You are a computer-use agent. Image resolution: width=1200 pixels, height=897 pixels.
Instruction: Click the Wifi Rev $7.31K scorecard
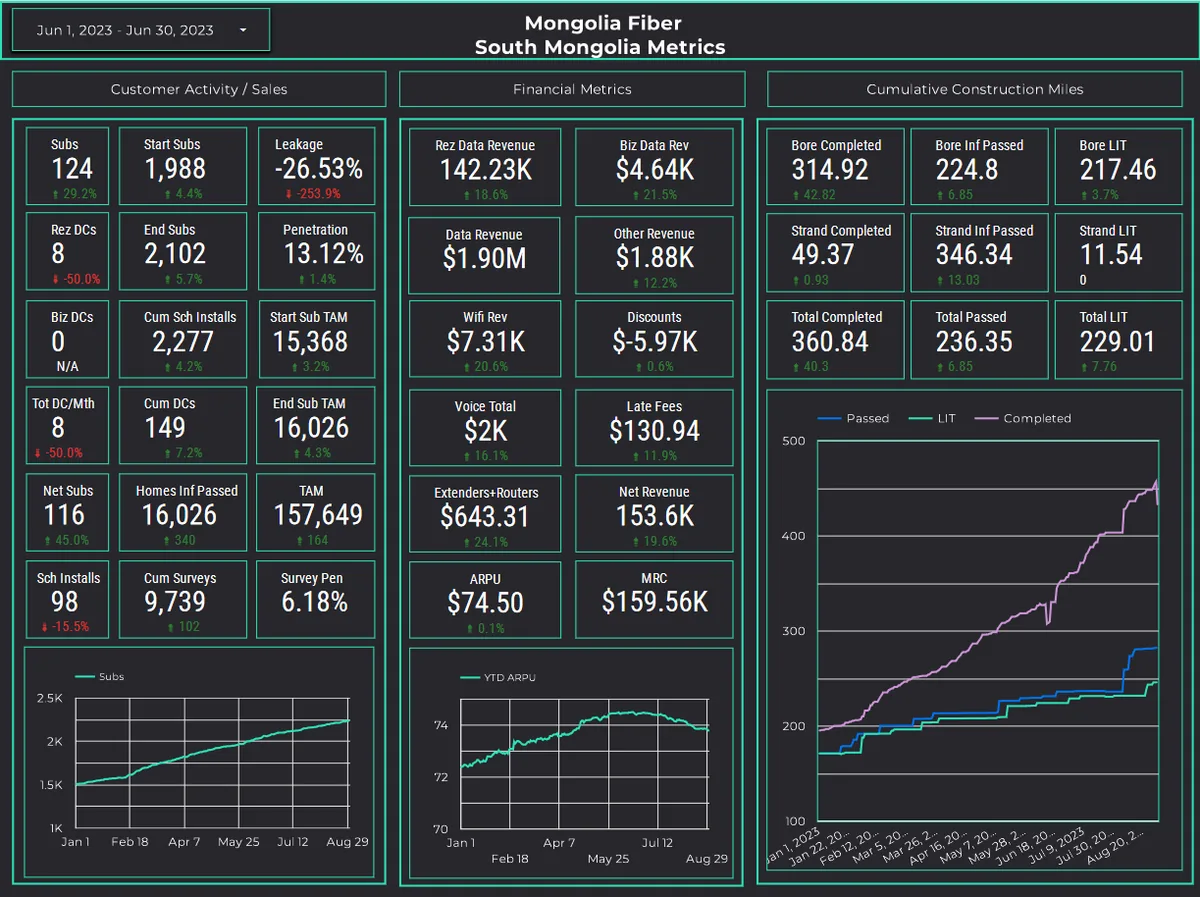[485, 341]
